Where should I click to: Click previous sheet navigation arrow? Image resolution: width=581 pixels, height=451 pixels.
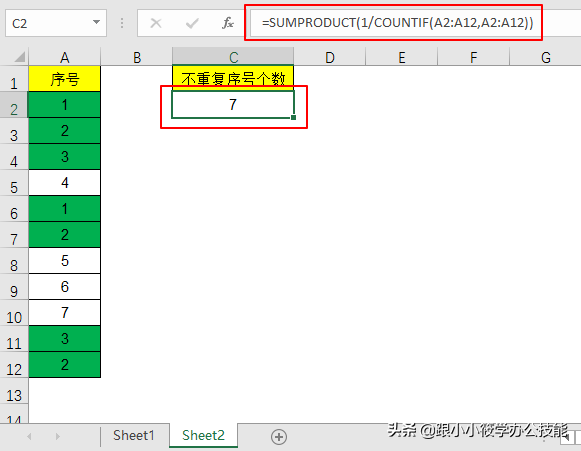29,437
